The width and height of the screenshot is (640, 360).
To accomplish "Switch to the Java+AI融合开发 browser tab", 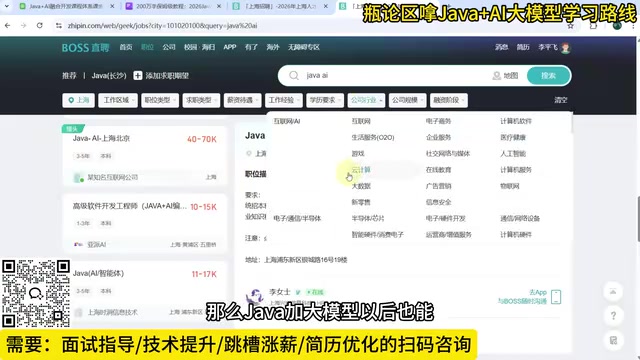I will (65, 7).
